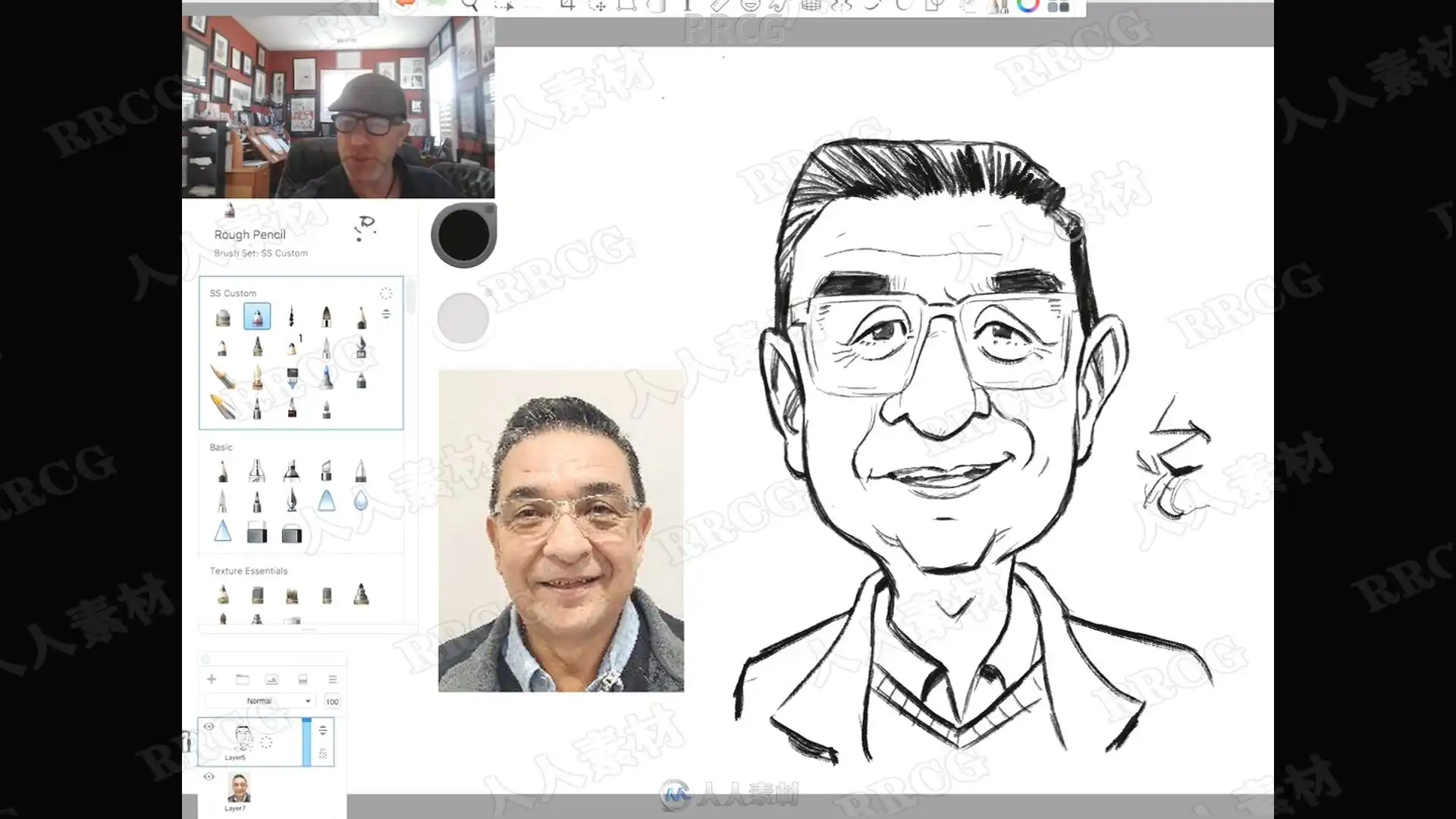1456x819 pixels.
Task: Select the Layer7 photo thumbnail
Action: [x=239, y=789]
